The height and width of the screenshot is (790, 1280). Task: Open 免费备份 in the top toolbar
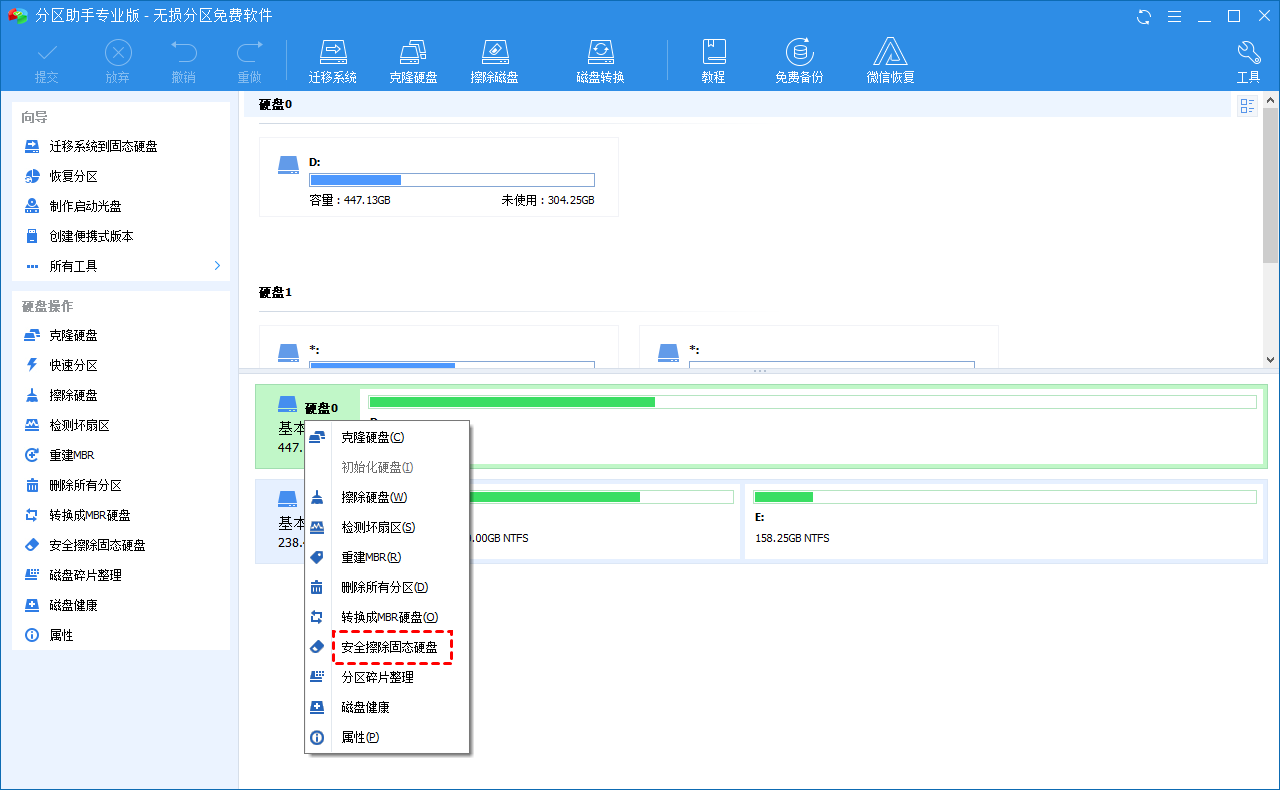pyautogui.click(x=799, y=61)
